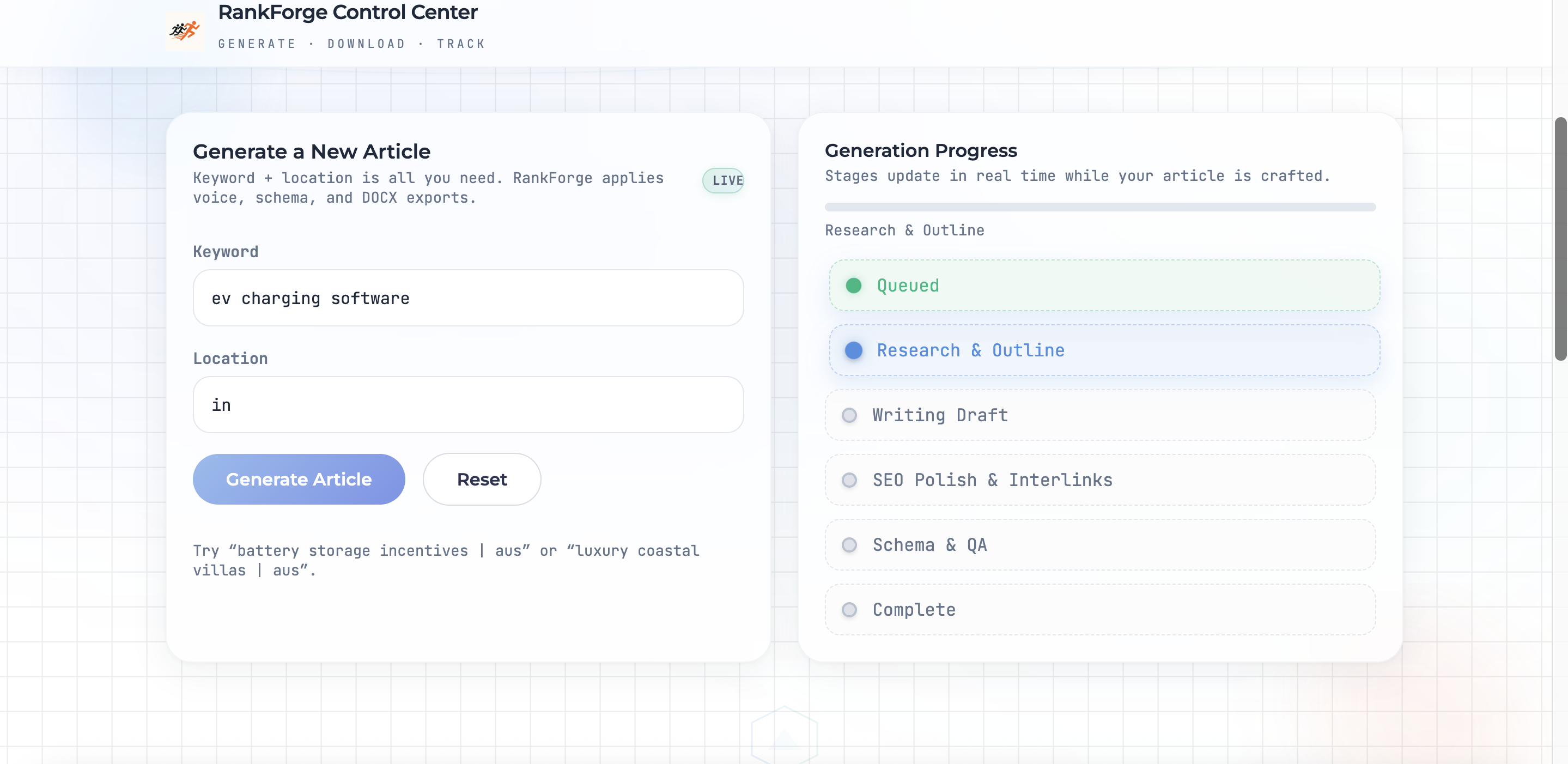Click the Complete stage indicator circle
The width and height of the screenshot is (1568, 764).
coord(849,609)
